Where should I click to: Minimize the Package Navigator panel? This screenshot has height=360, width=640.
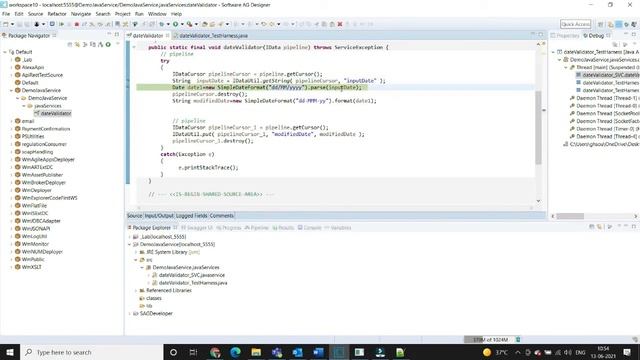click(109, 34)
